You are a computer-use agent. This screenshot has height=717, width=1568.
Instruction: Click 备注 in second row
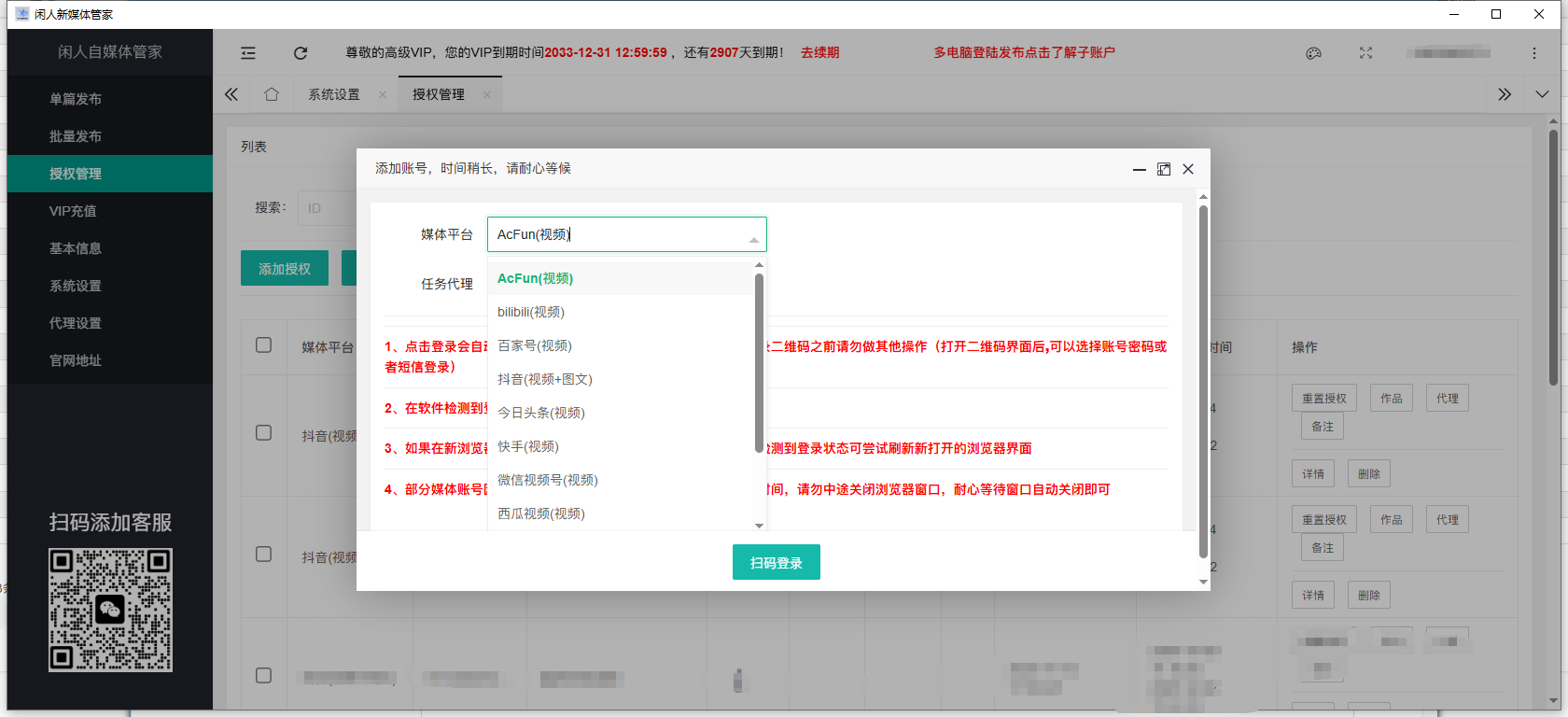[x=1323, y=548]
